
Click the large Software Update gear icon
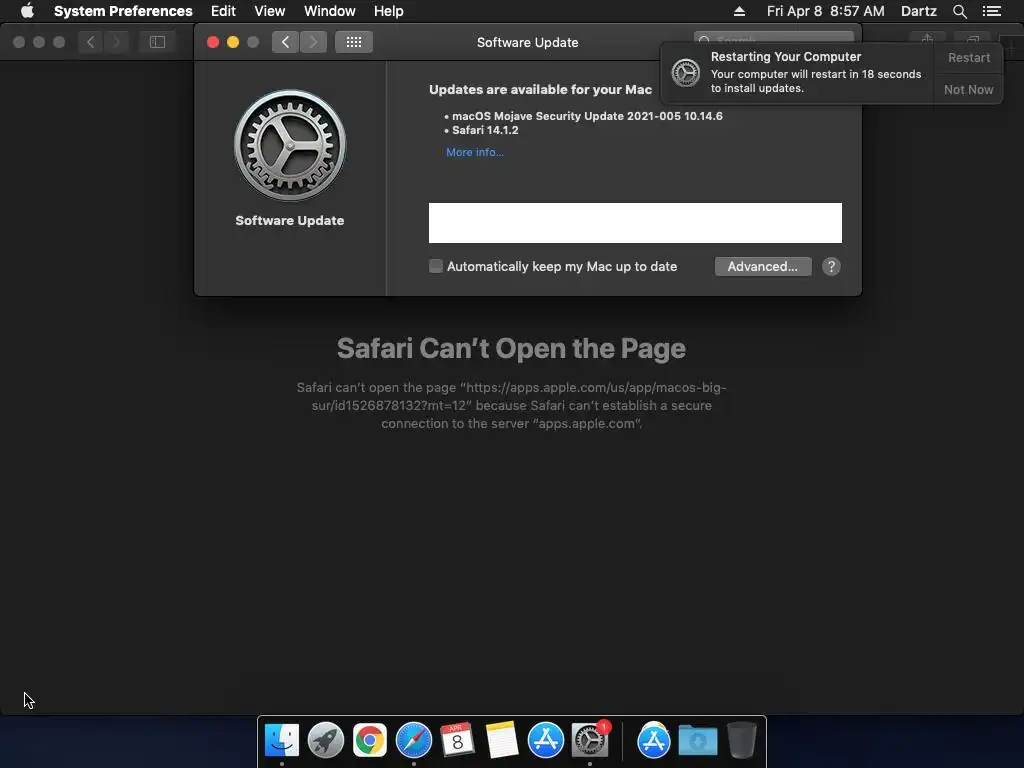click(x=290, y=145)
